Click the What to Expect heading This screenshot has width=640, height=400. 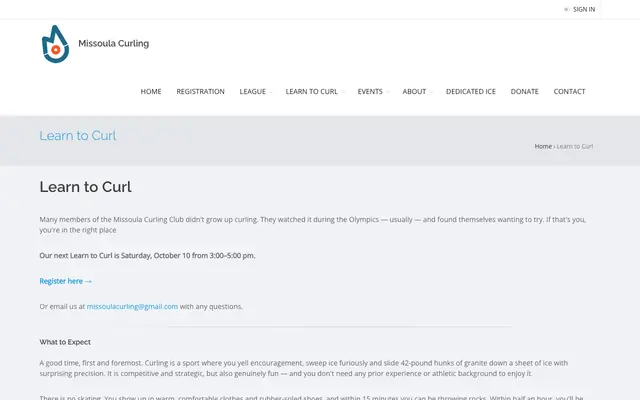coord(65,342)
